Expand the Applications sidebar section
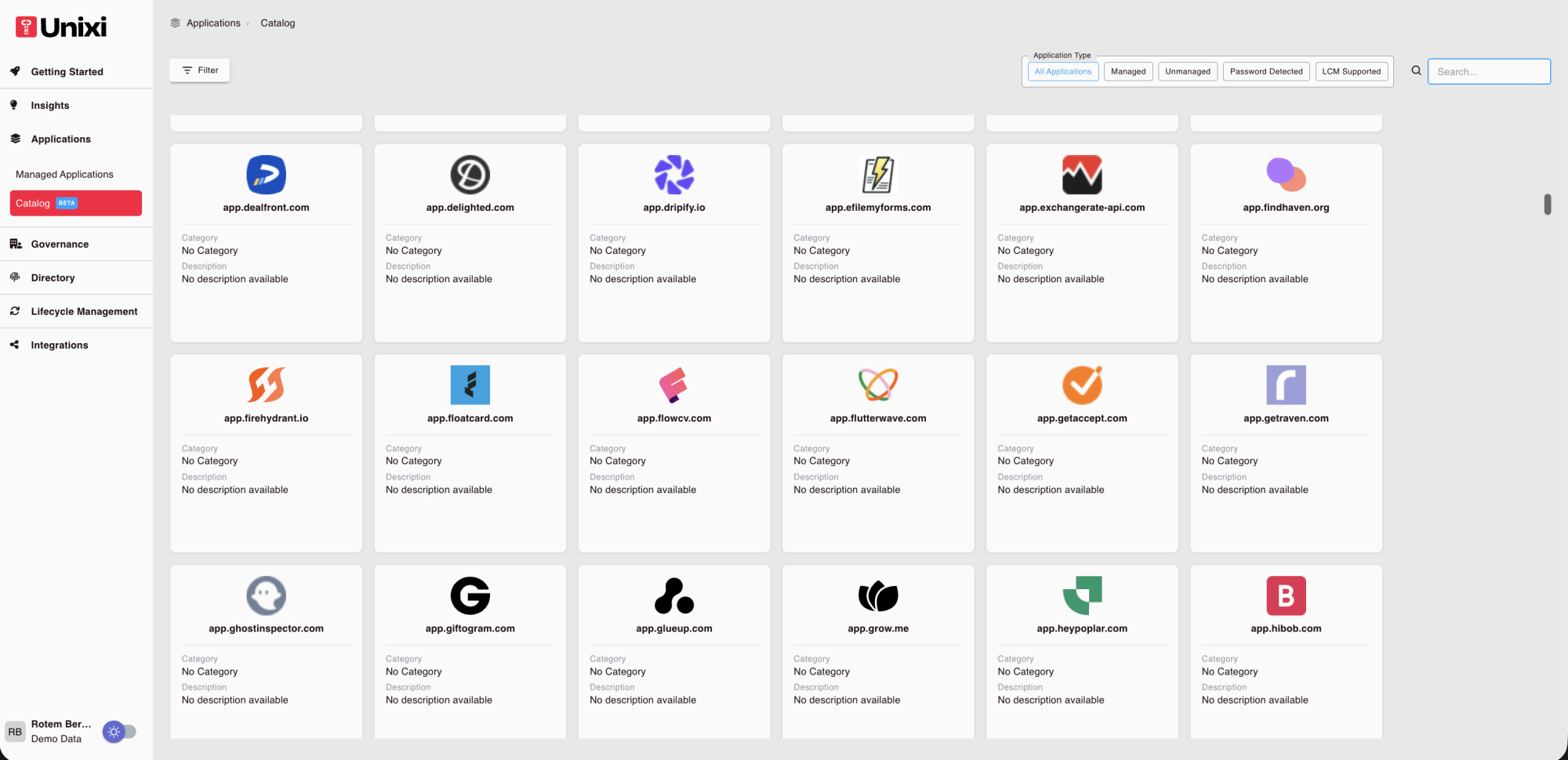The width and height of the screenshot is (1568, 760). (x=76, y=139)
